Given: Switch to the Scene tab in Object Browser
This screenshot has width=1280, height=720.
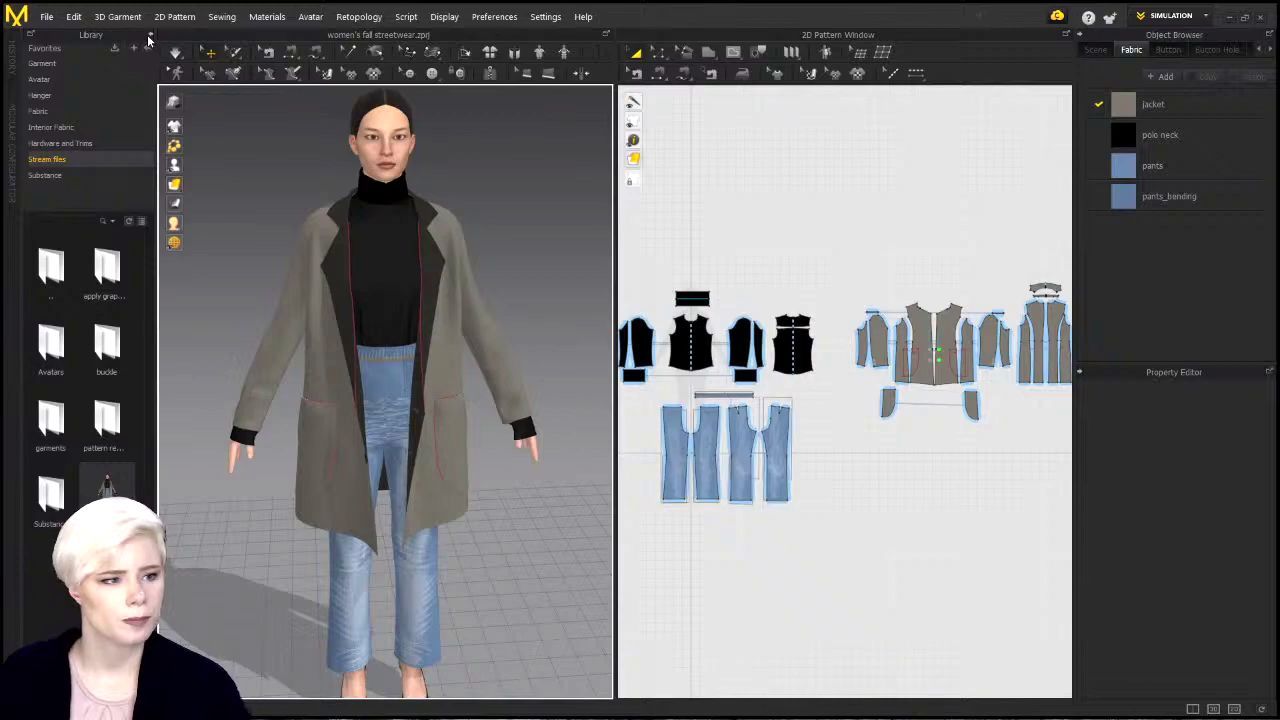Looking at the screenshot, I should (1096, 50).
